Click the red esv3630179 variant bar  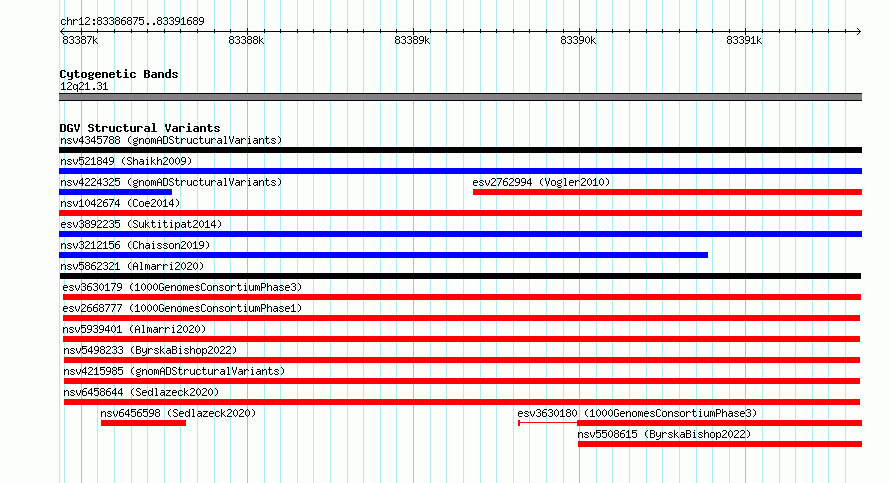462,297
